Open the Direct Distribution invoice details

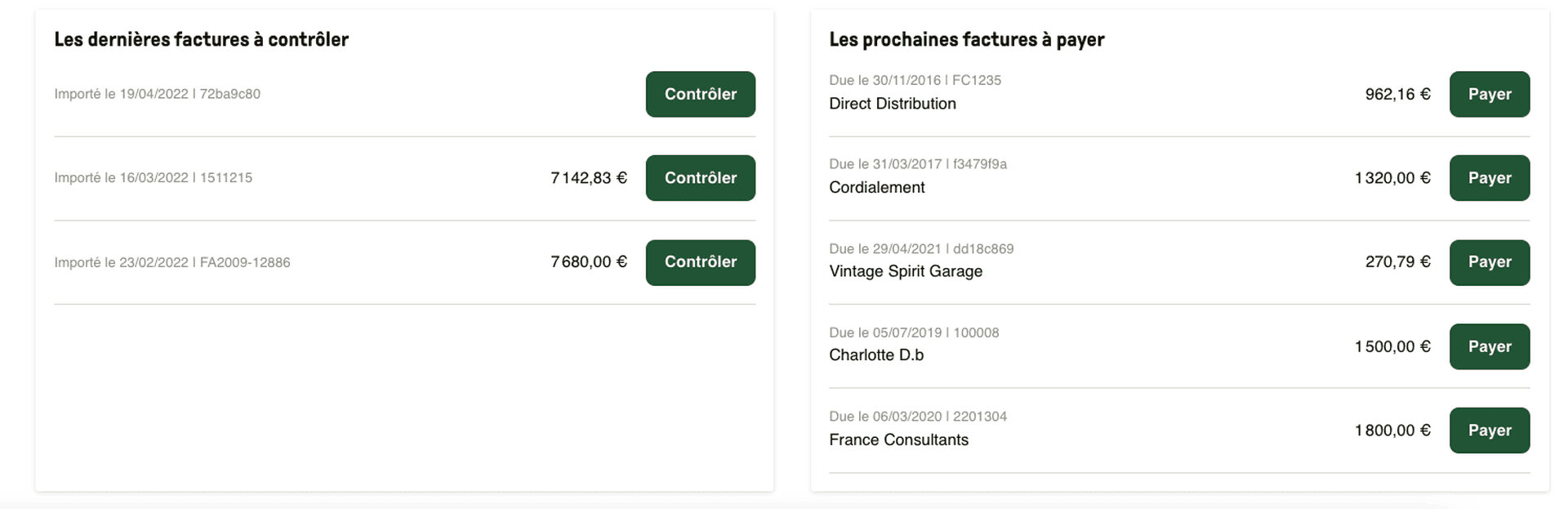click(x=892, y=104)
